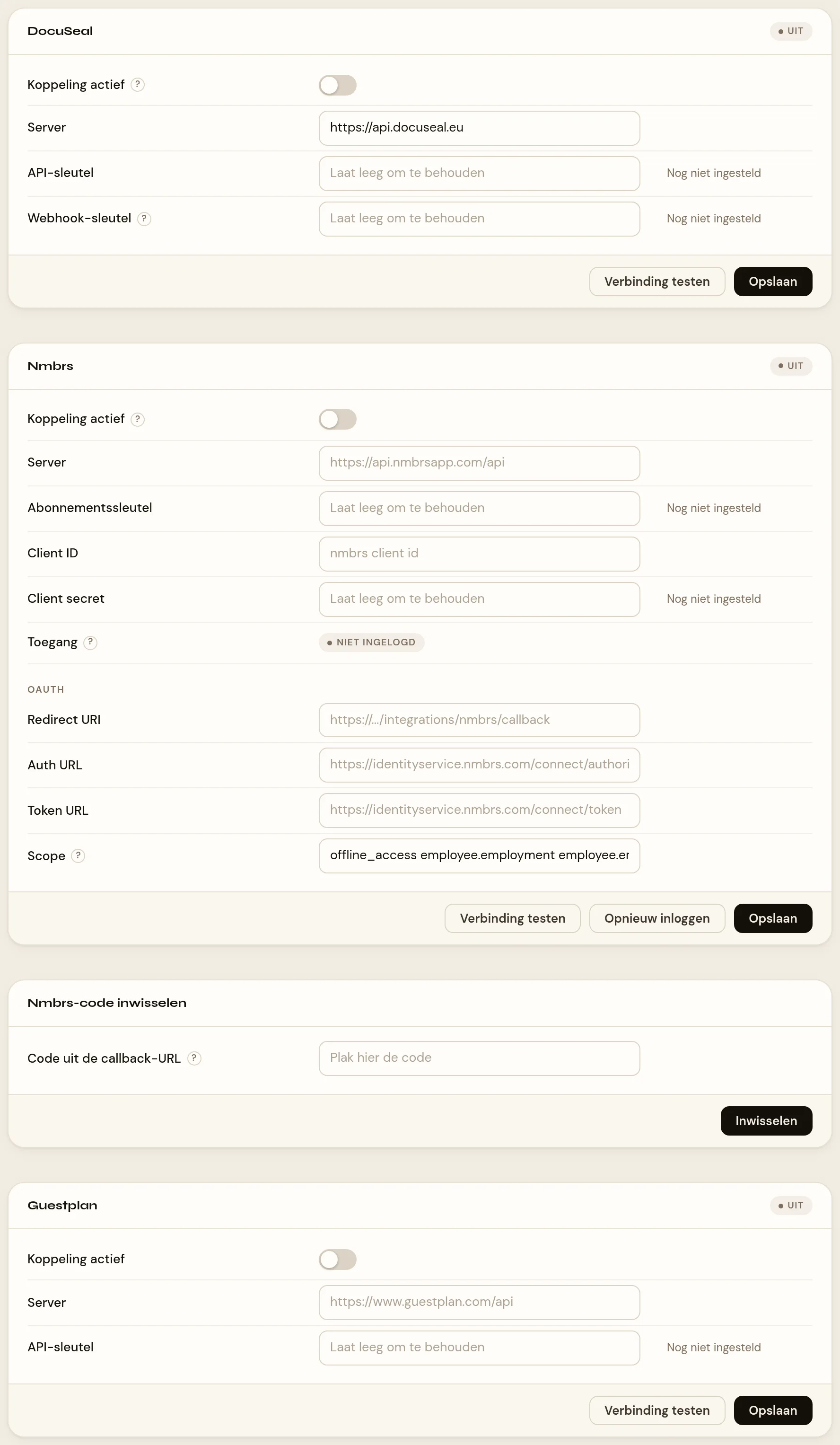Save the Nmbrs settings with Opslaan
840x1445 pixels.
773,918
